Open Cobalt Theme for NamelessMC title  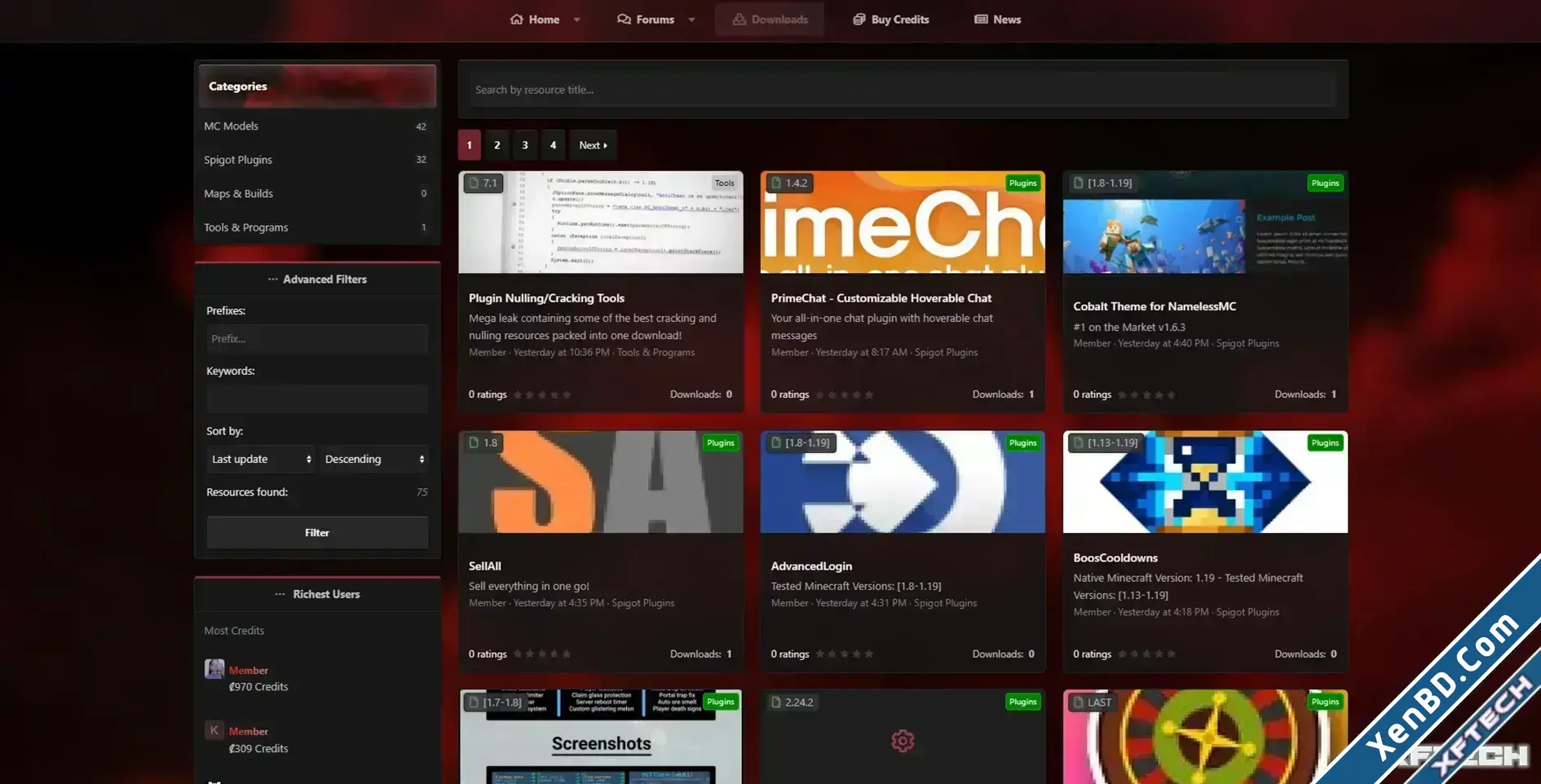click(x=1155, y=306)
